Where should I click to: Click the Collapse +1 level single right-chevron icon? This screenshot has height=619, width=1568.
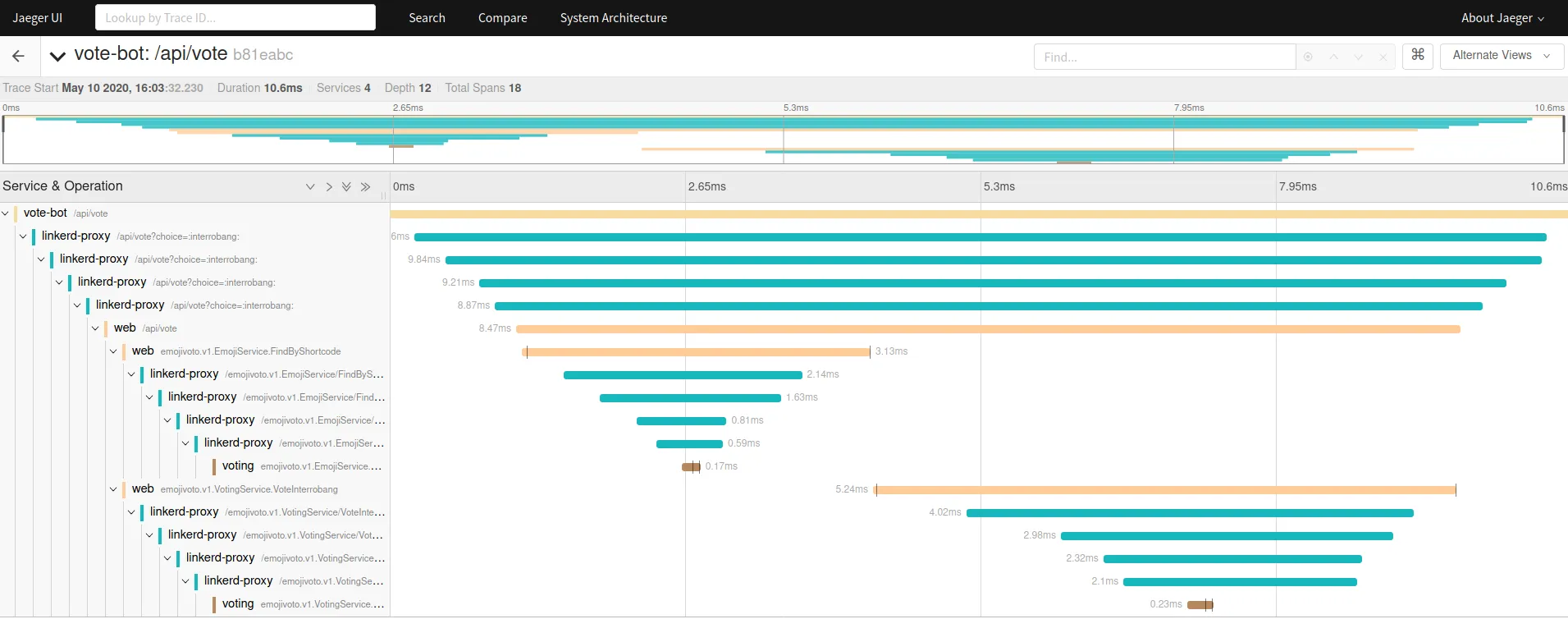point(329,187)
